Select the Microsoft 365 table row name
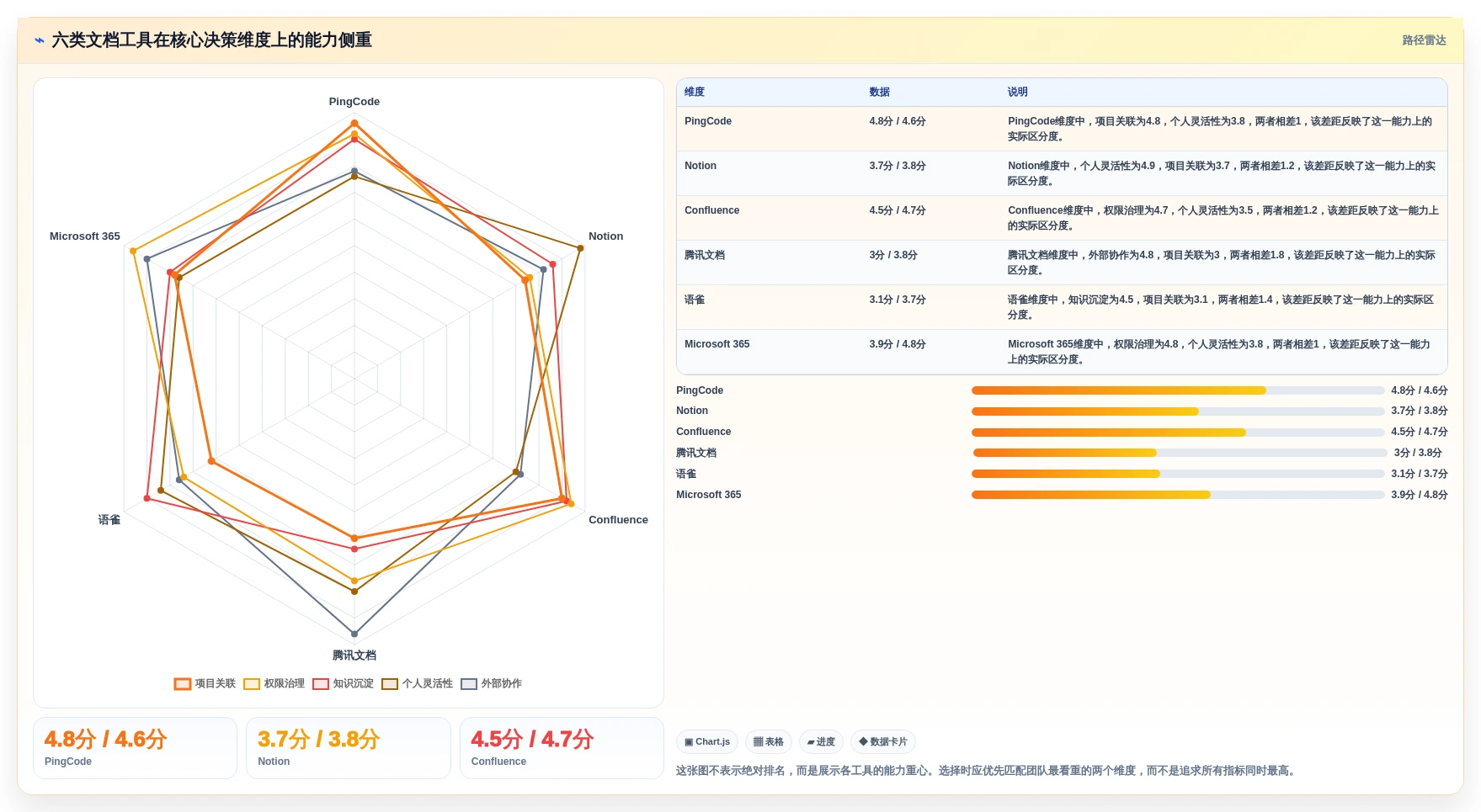Viewport: 1481px width, 812px height. pos(717,344)
